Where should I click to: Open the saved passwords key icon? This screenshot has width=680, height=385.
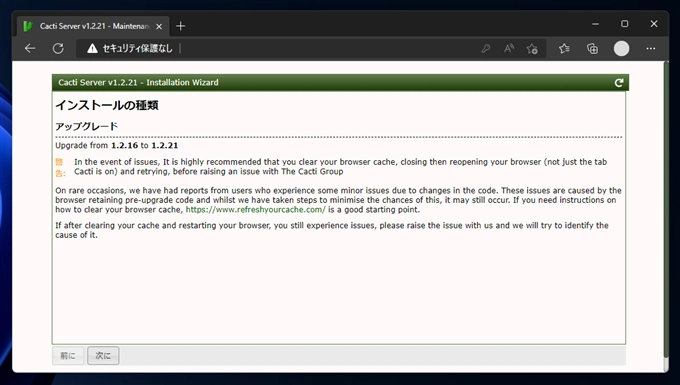486,49
